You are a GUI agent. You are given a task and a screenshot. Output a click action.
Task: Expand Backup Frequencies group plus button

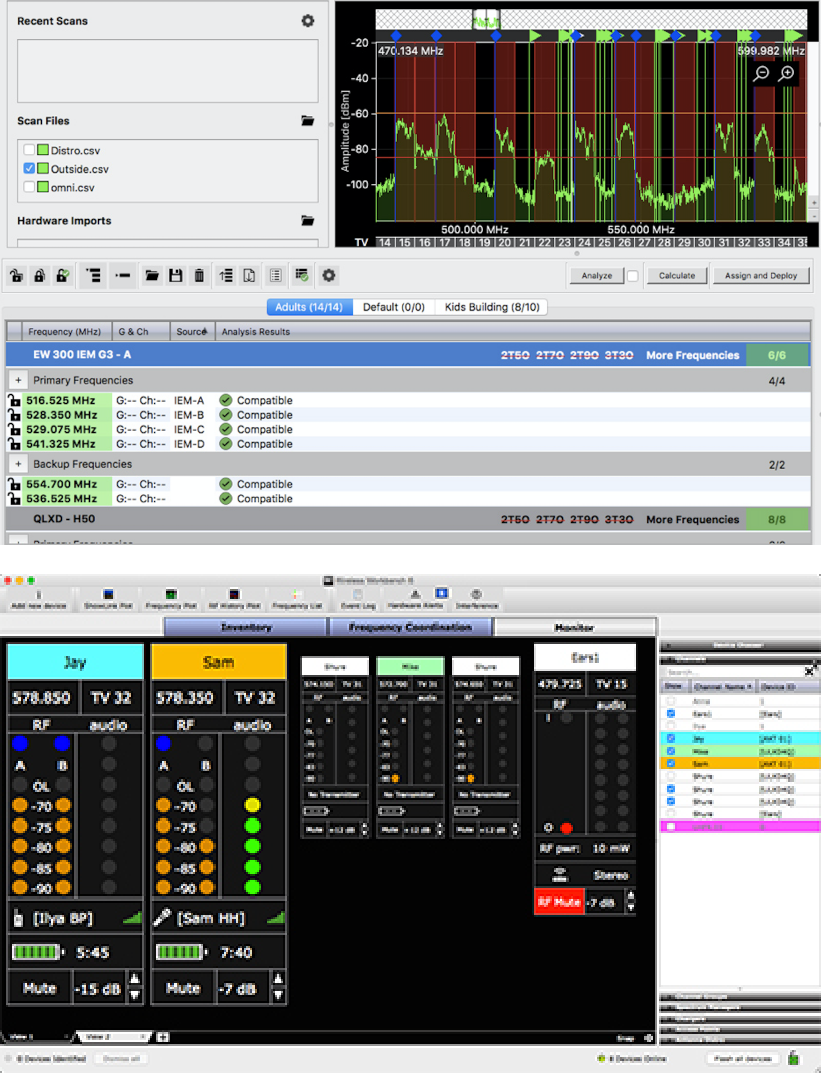tap(18, 463)
